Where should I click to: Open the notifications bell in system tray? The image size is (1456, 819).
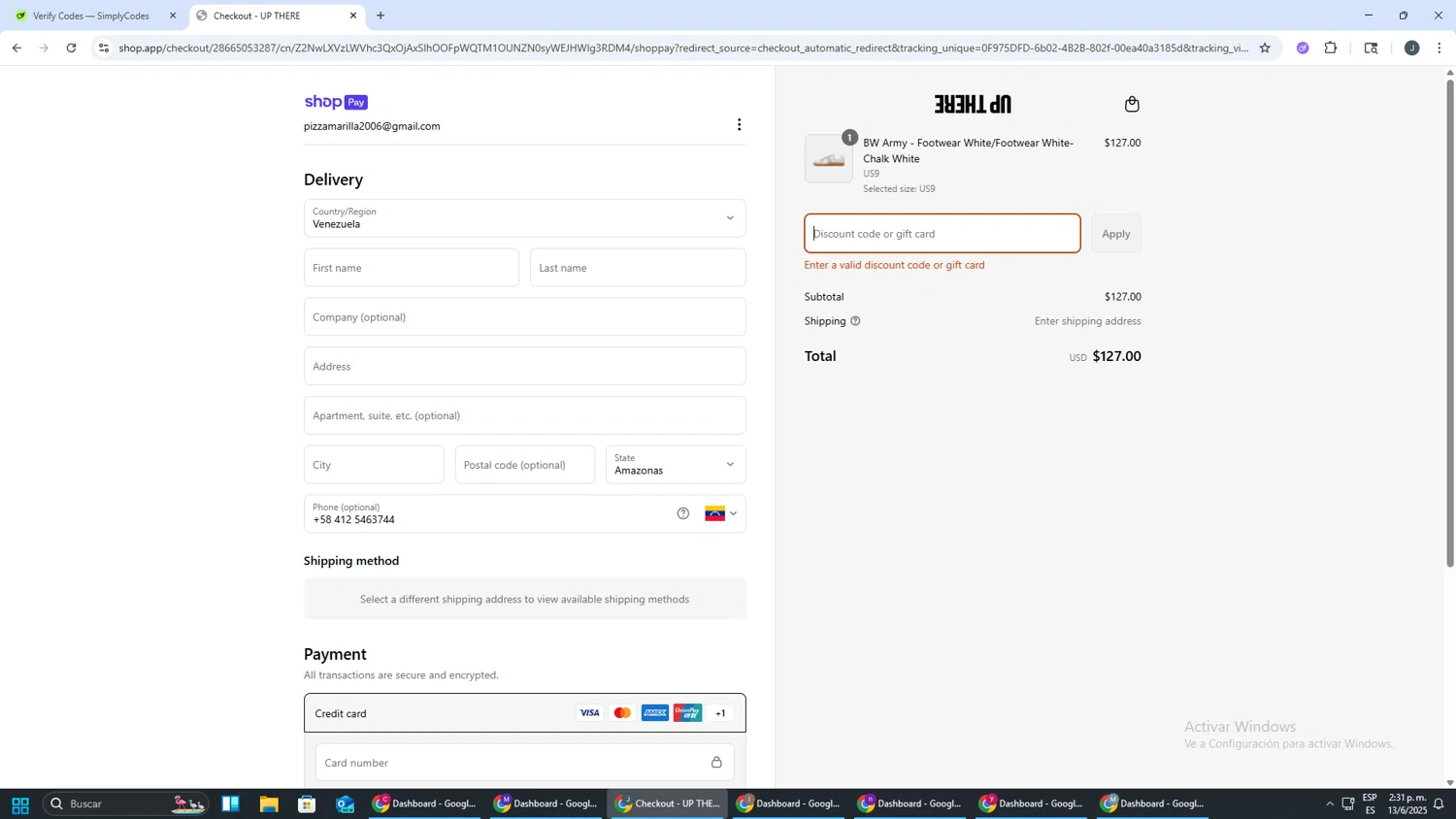[1439, 804]
